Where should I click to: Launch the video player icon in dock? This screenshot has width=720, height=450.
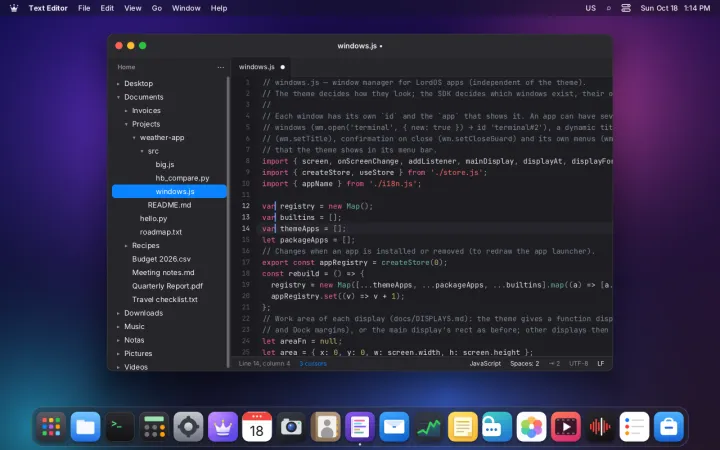click(x=565, y=427)
